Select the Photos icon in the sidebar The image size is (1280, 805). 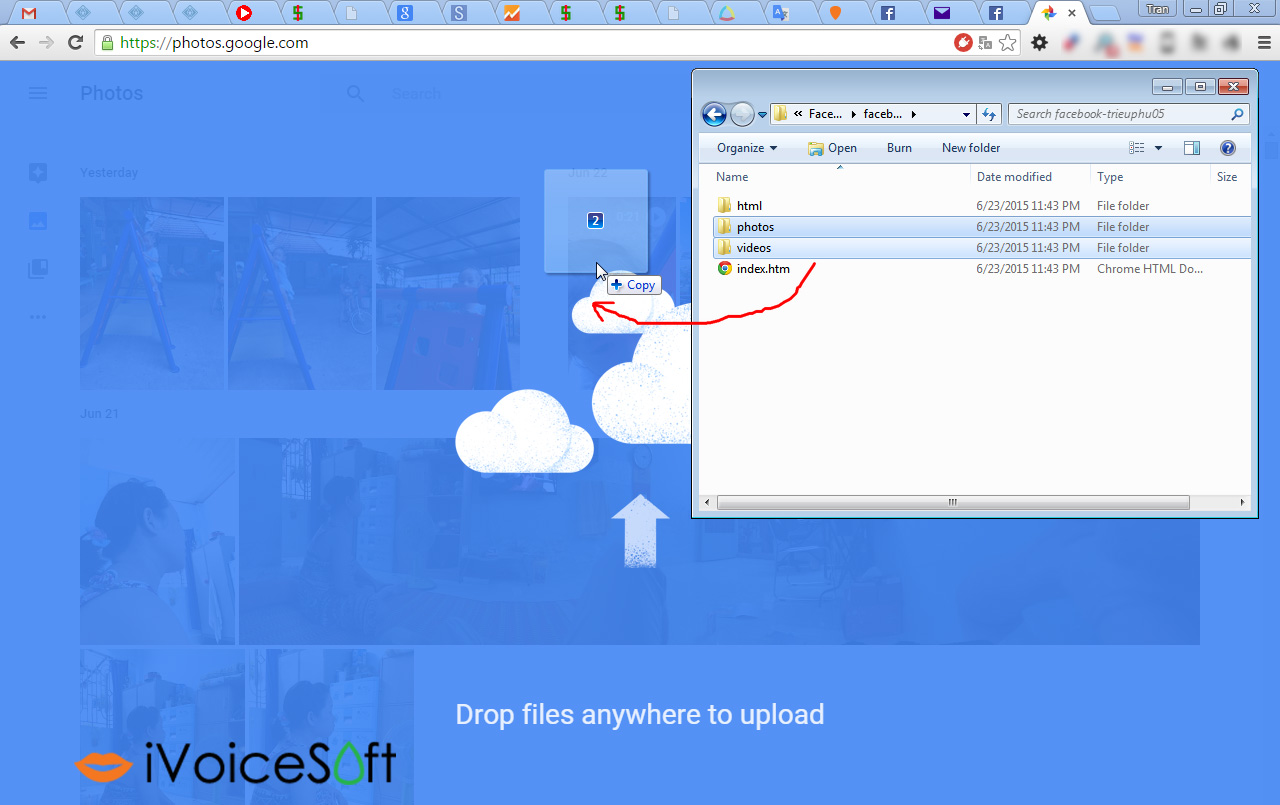38,221
